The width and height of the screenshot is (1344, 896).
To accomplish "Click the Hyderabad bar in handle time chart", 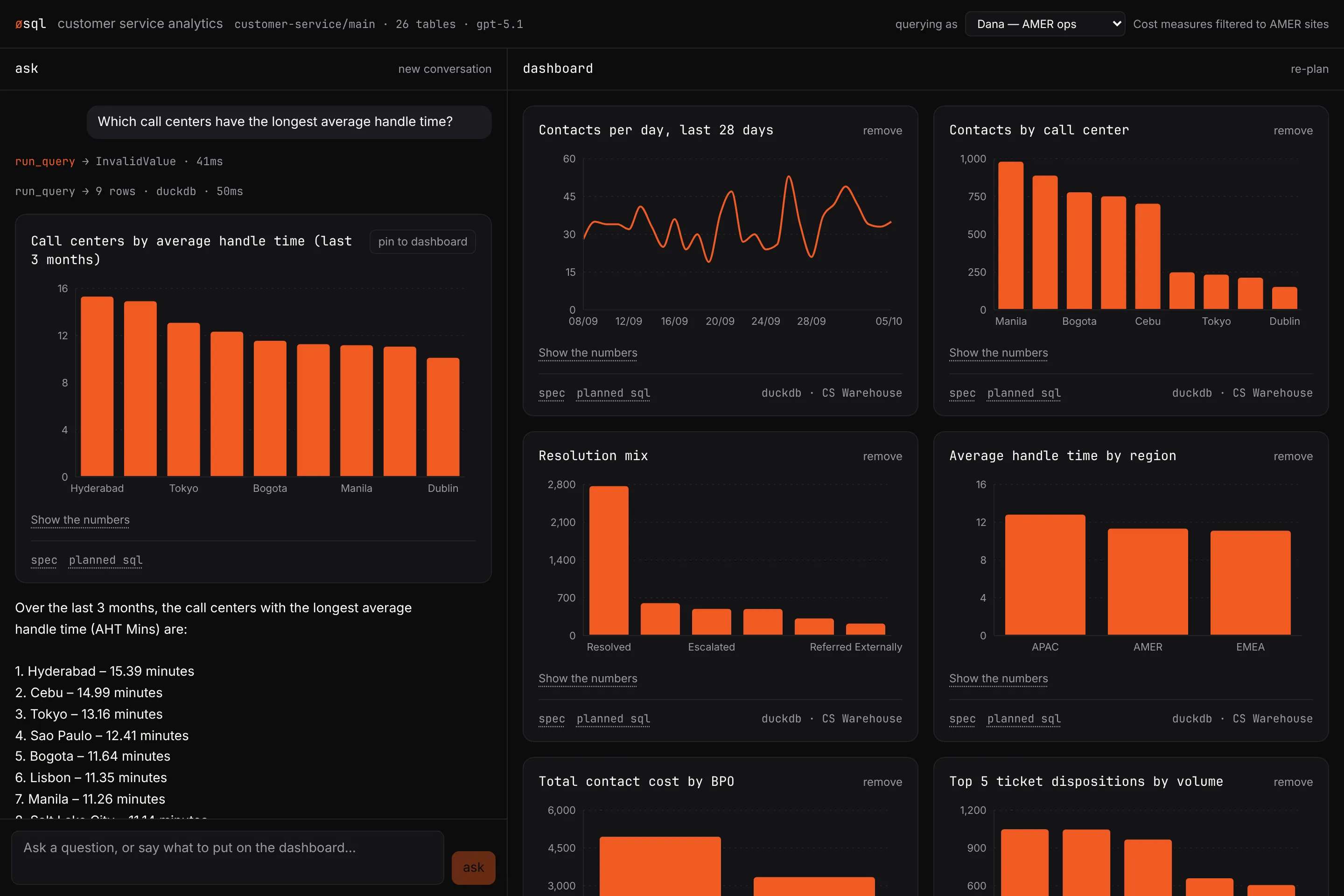I will (x=97, y=386).
